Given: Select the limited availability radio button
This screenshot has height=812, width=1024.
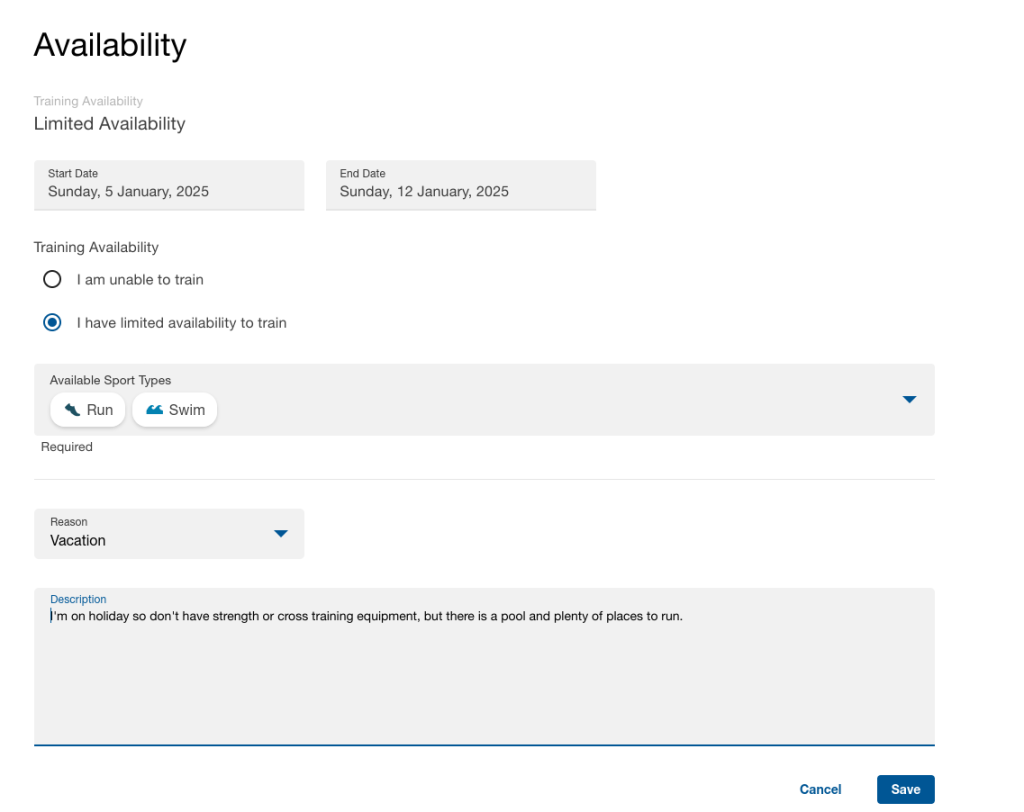Looking at the screenshot, I should (52, 323).
